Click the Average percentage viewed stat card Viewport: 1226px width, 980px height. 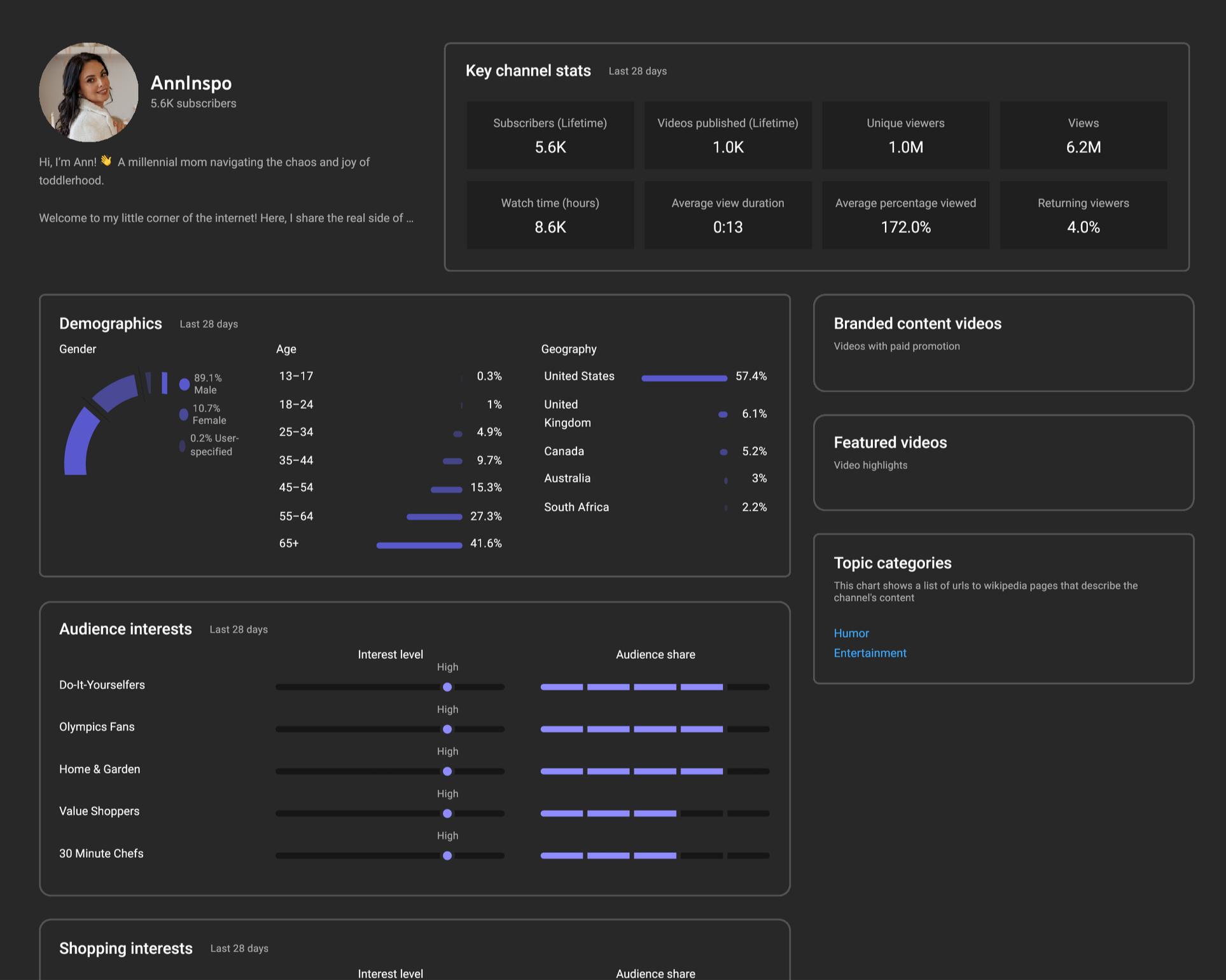coord(905,215)
